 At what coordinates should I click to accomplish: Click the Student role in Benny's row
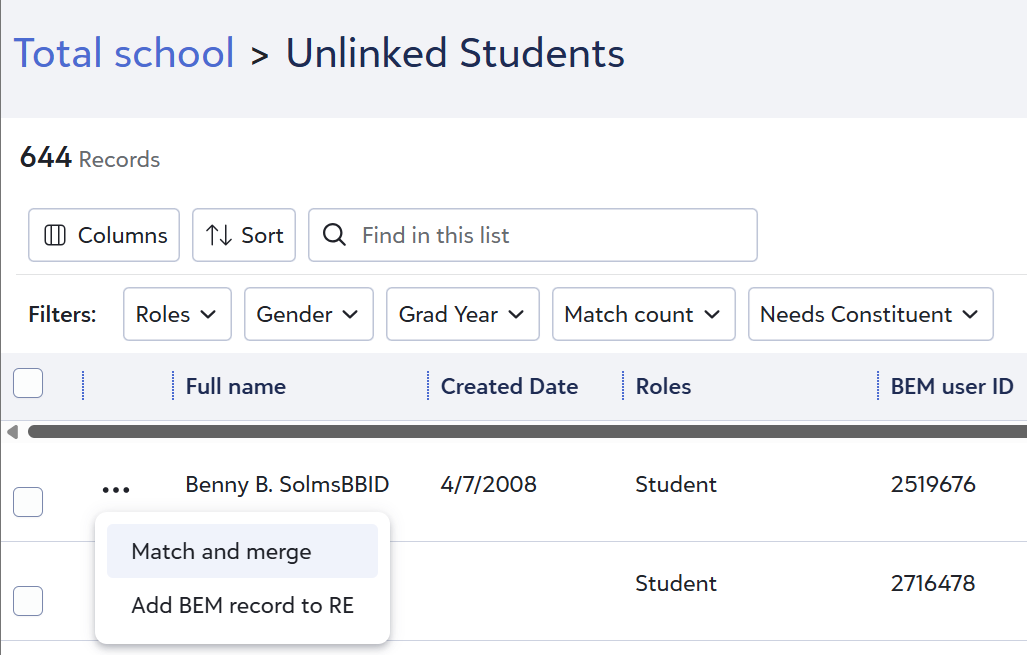click(x=676, y=485)
